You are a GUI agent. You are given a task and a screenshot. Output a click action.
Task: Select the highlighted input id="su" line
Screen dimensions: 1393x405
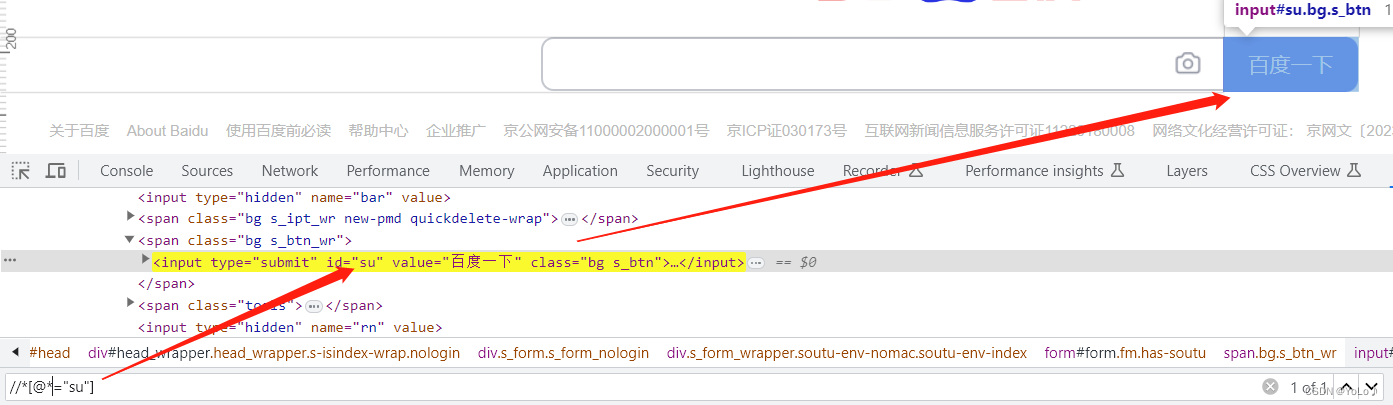448,262
